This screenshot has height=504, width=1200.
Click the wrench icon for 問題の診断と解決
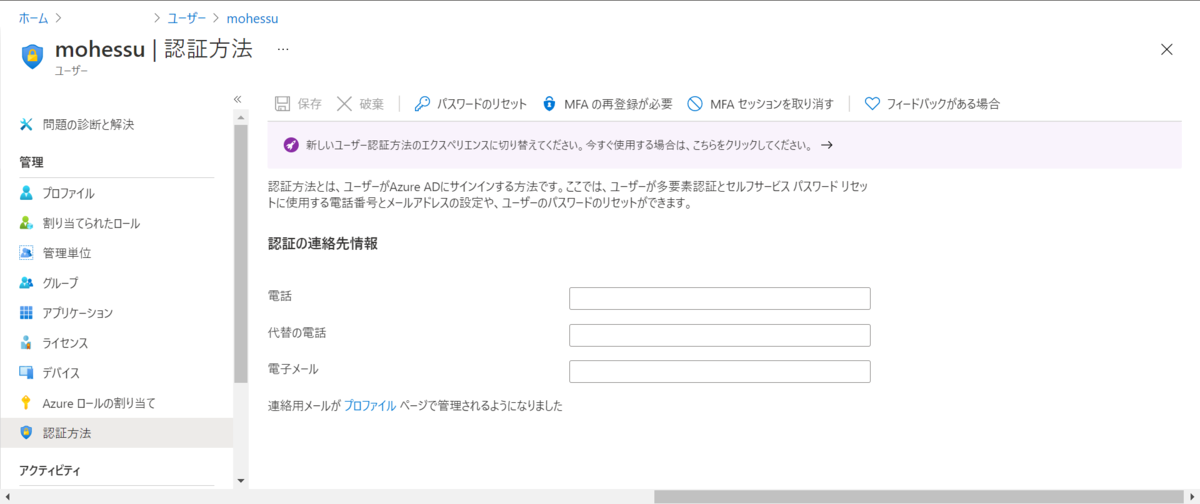[x=27, y=124]
